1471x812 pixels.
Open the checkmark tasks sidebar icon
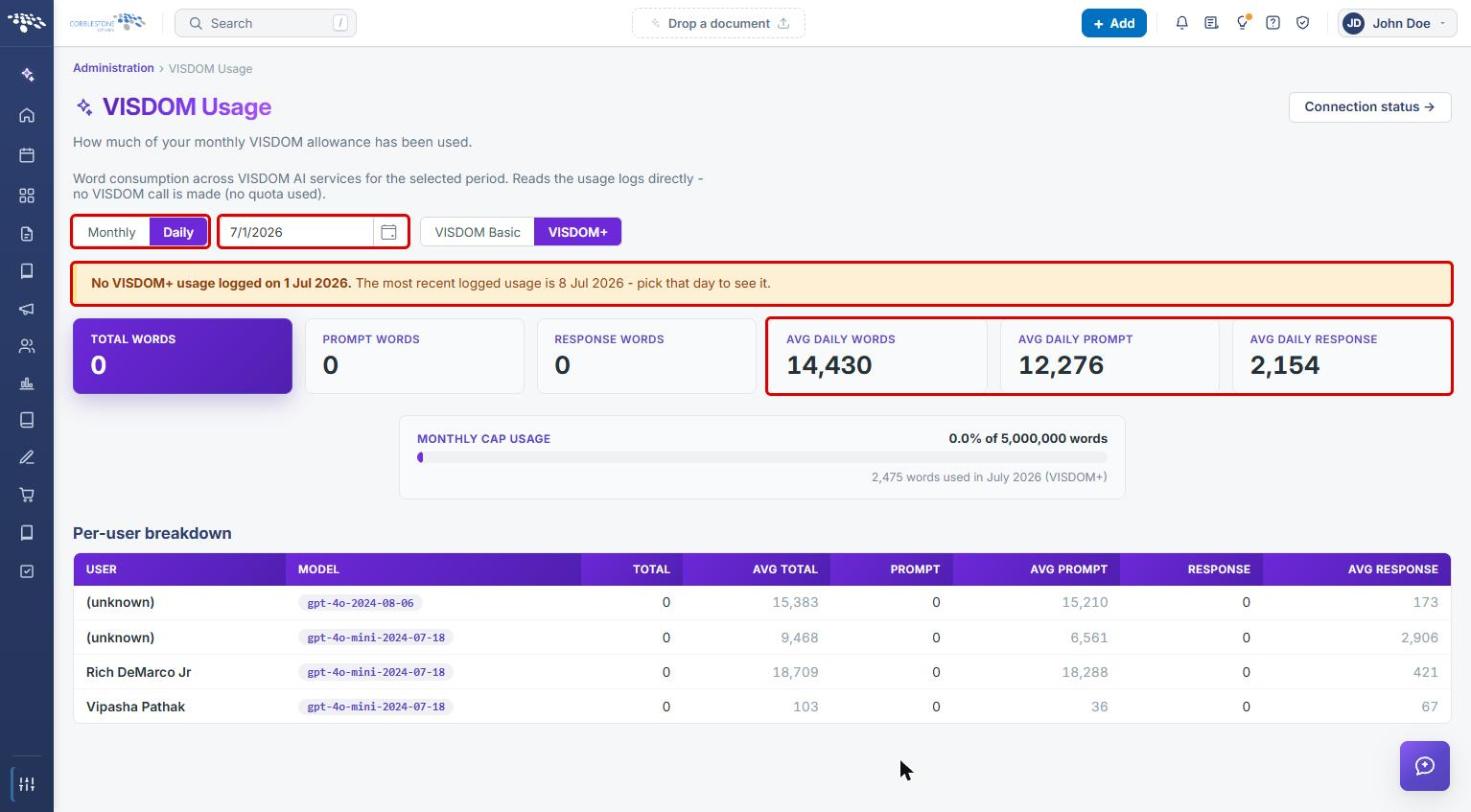pyautogui.click(x=27, y=571)
